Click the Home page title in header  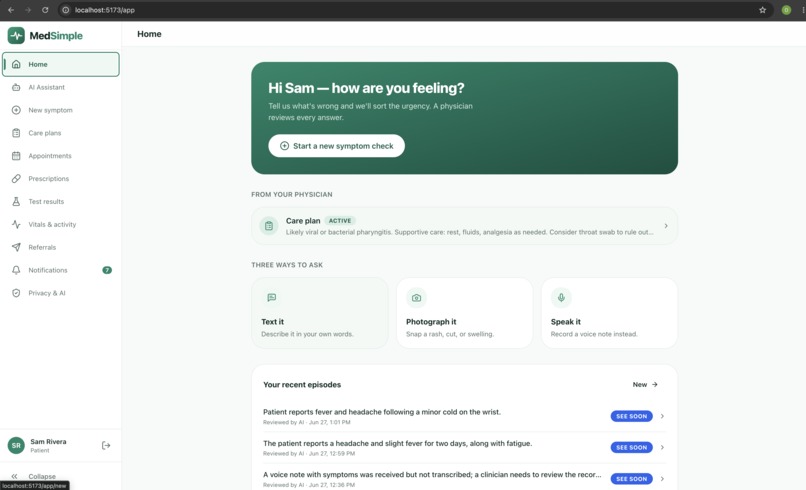click(149, 34)
